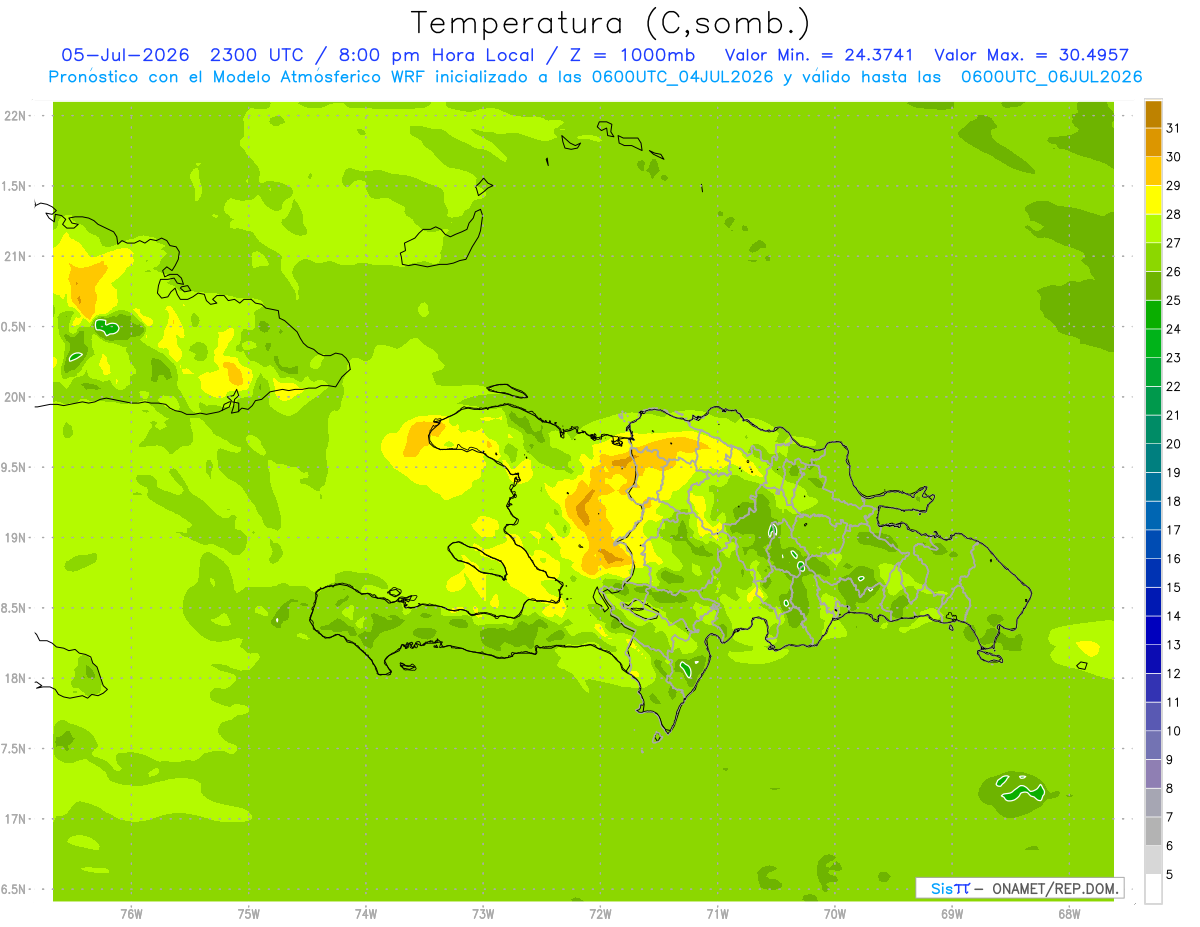The height and width of the screenshot is (927, 1200).
Task: Click the gray swatch between 6 and 7
Action: coord(1153,830)
